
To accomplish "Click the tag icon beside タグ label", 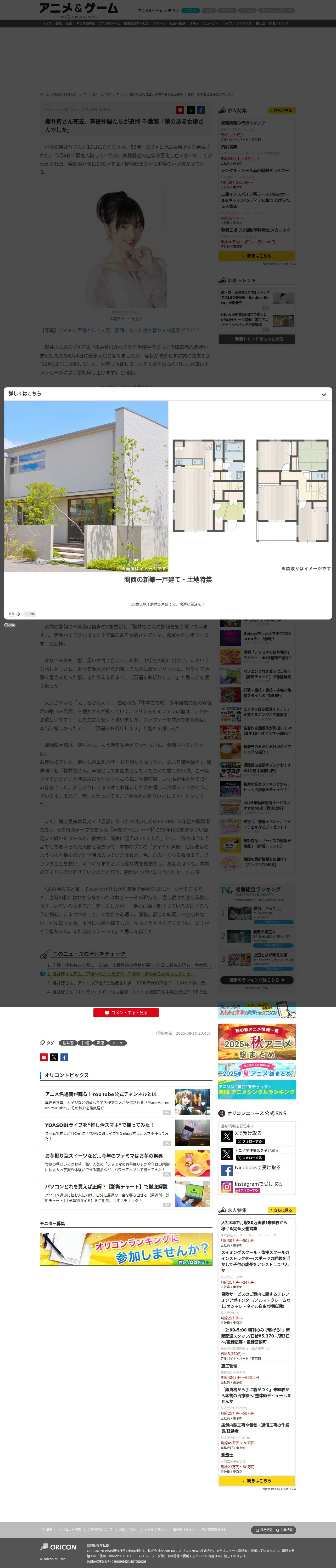I will (43, 1043).
